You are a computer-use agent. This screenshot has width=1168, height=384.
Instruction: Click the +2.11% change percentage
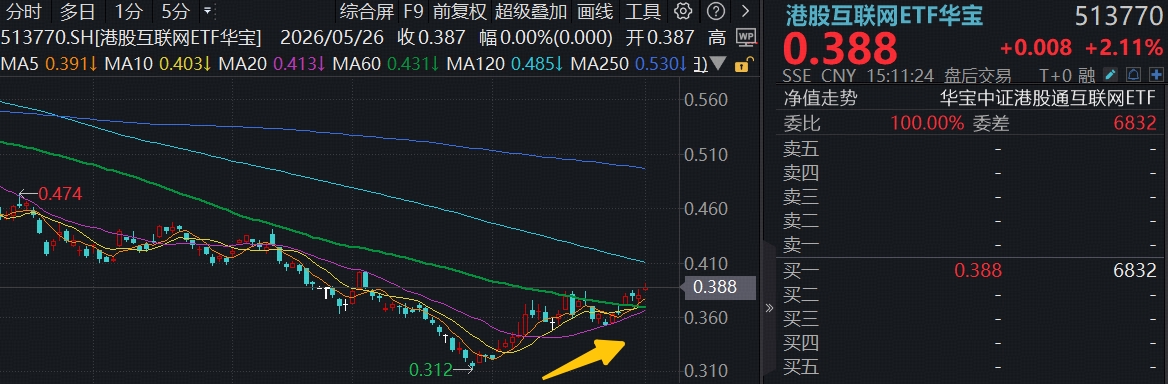[1123, 48]
